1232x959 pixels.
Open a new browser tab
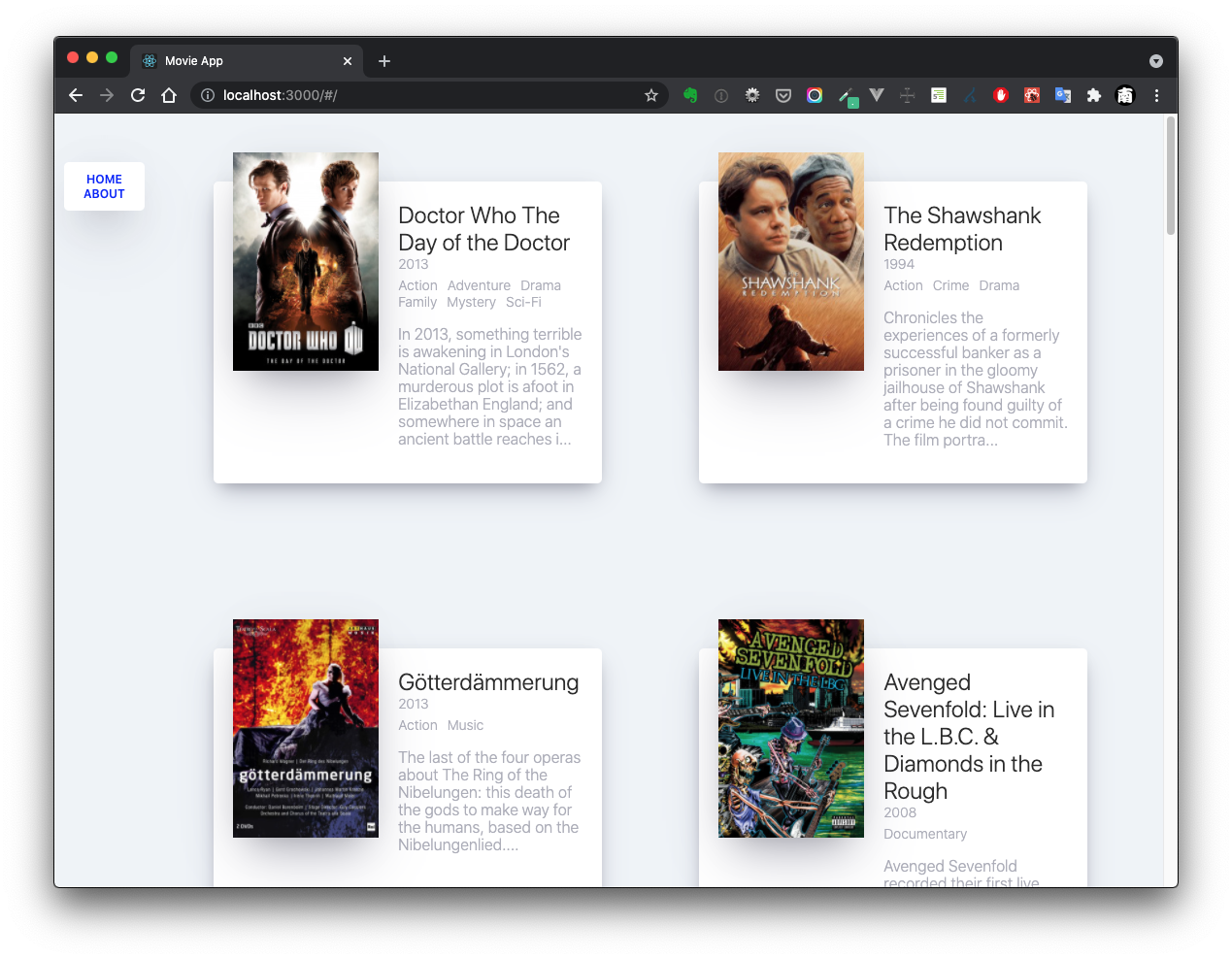384,61
